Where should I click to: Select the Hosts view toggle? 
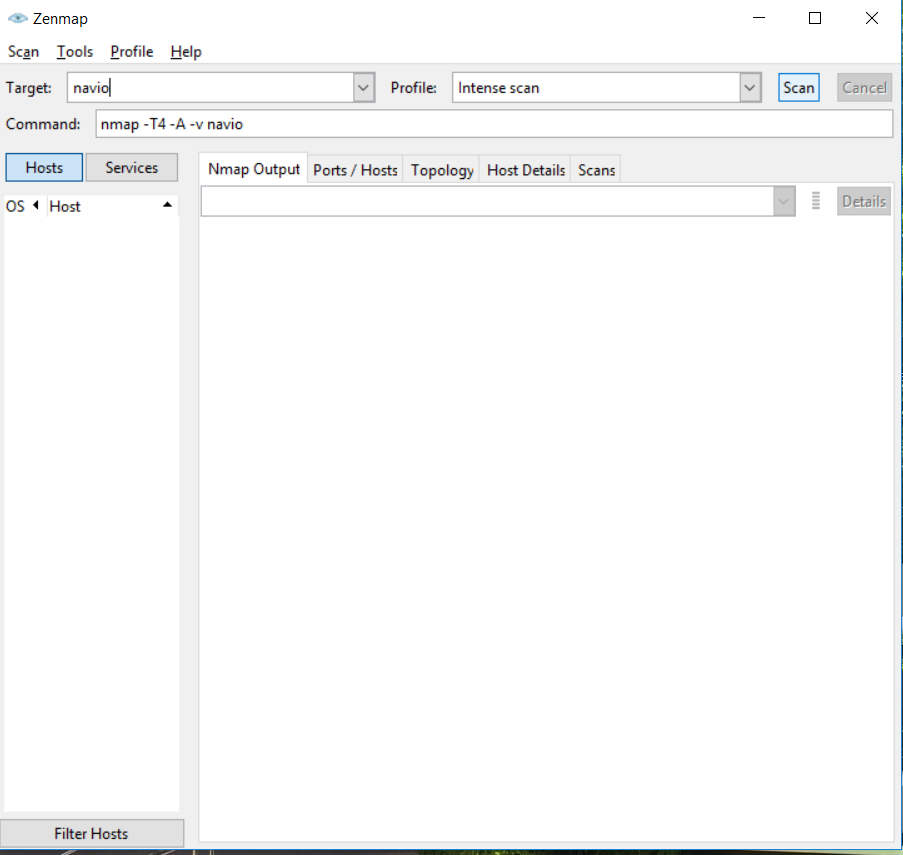44,168
